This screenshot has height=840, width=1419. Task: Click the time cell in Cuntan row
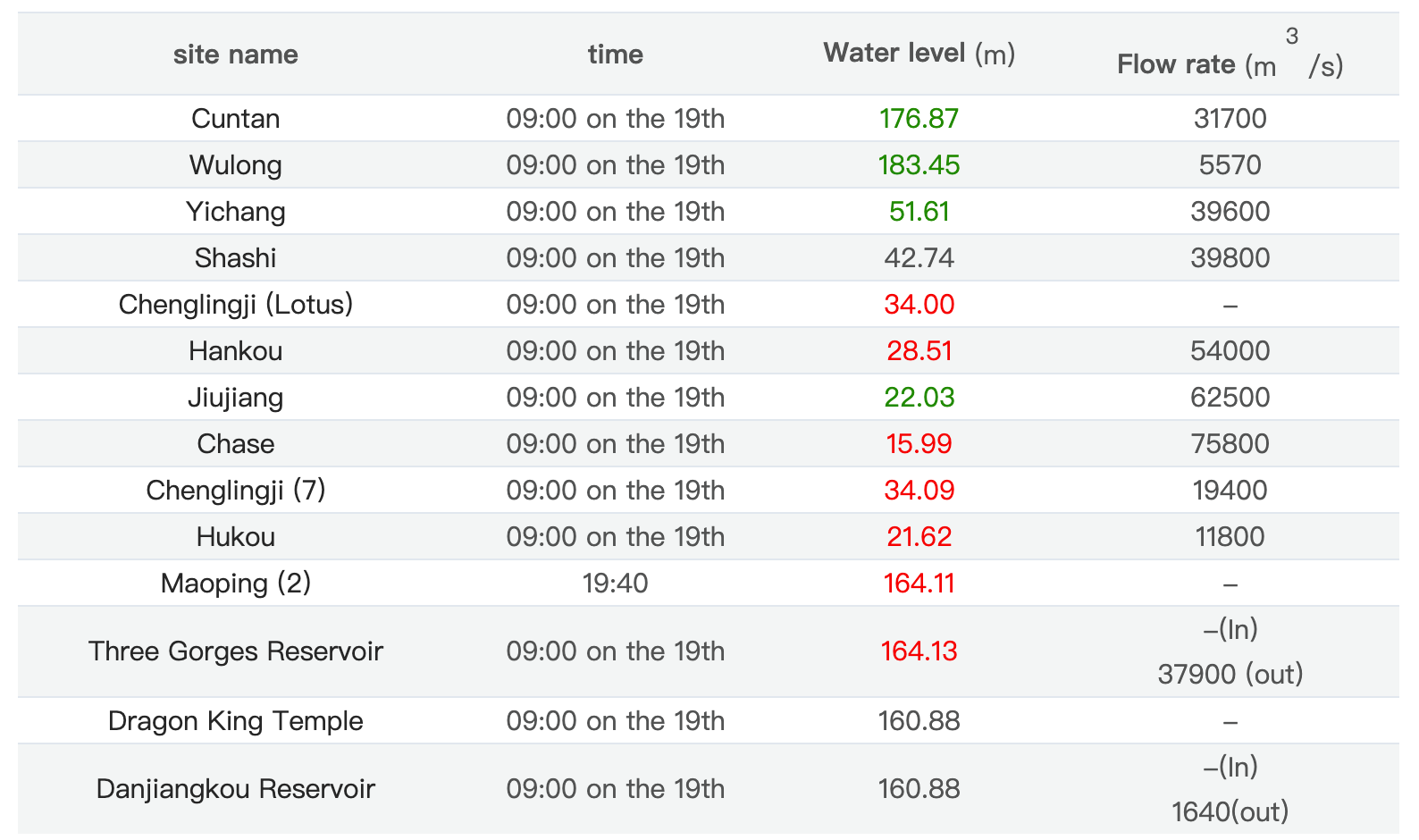616,119
